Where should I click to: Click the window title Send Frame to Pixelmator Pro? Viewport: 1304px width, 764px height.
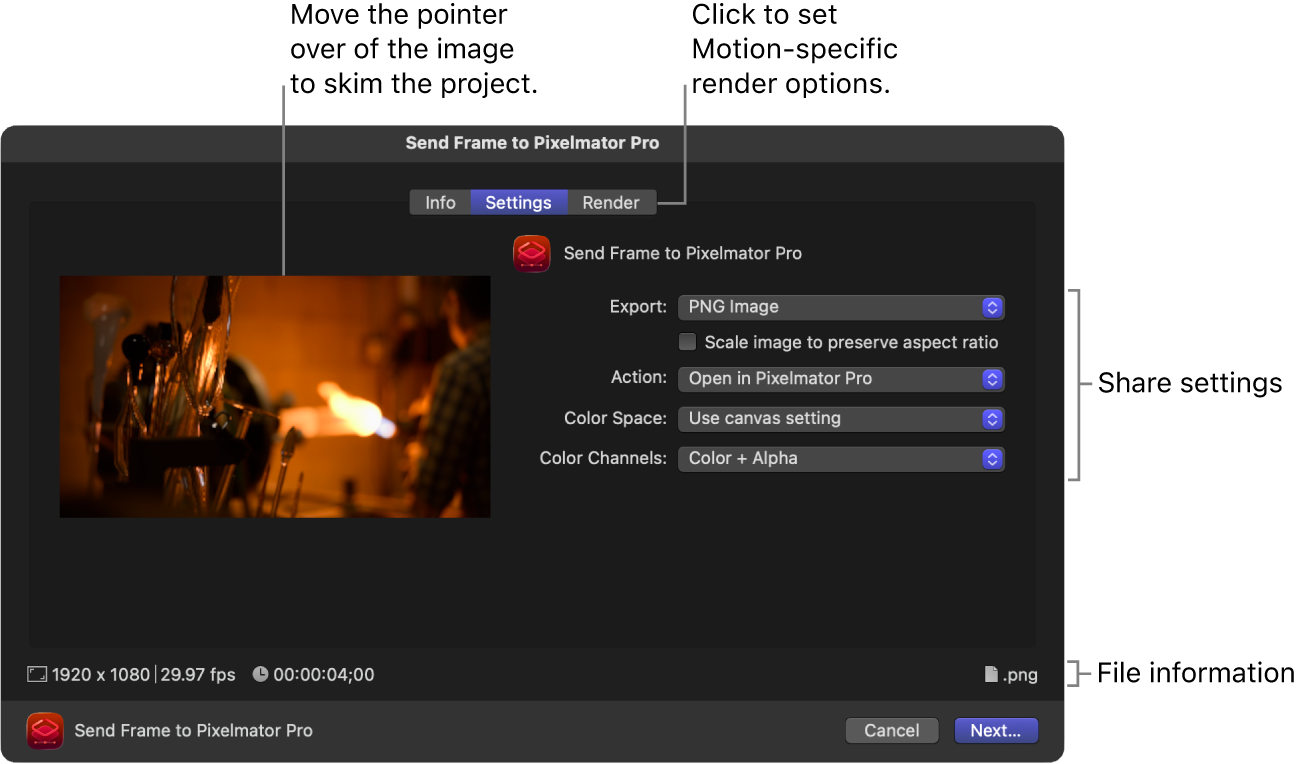tap(532, 143)
